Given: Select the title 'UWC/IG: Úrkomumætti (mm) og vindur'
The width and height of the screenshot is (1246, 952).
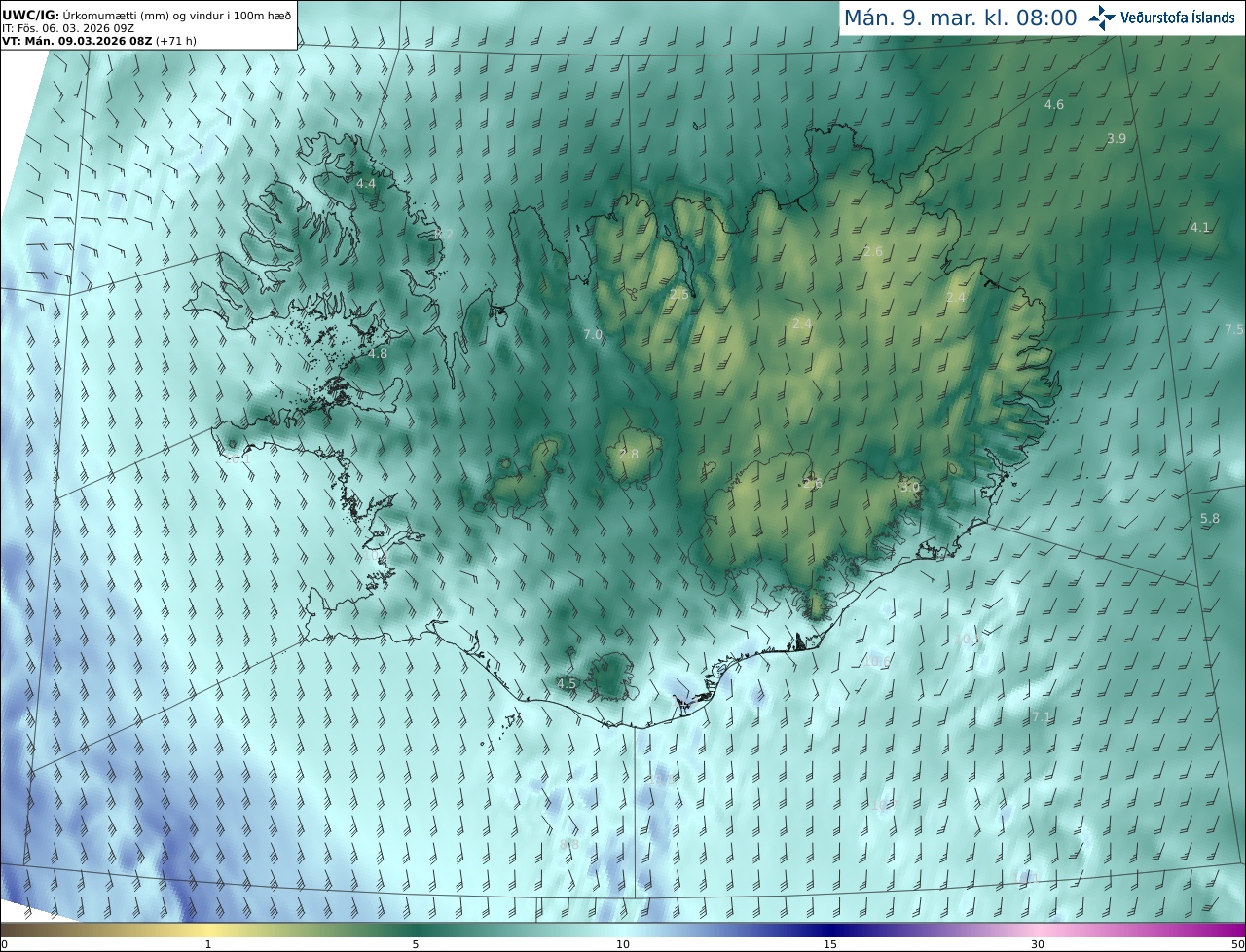Looking at the screenshot, I should click(x=115, y=15).
